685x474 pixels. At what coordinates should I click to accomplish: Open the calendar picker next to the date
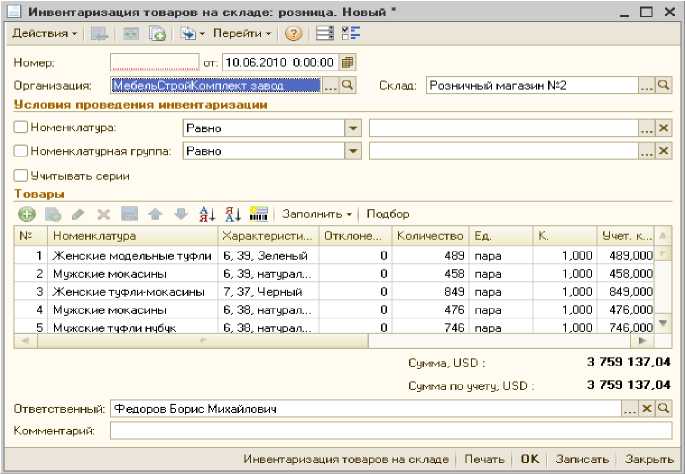348,62
